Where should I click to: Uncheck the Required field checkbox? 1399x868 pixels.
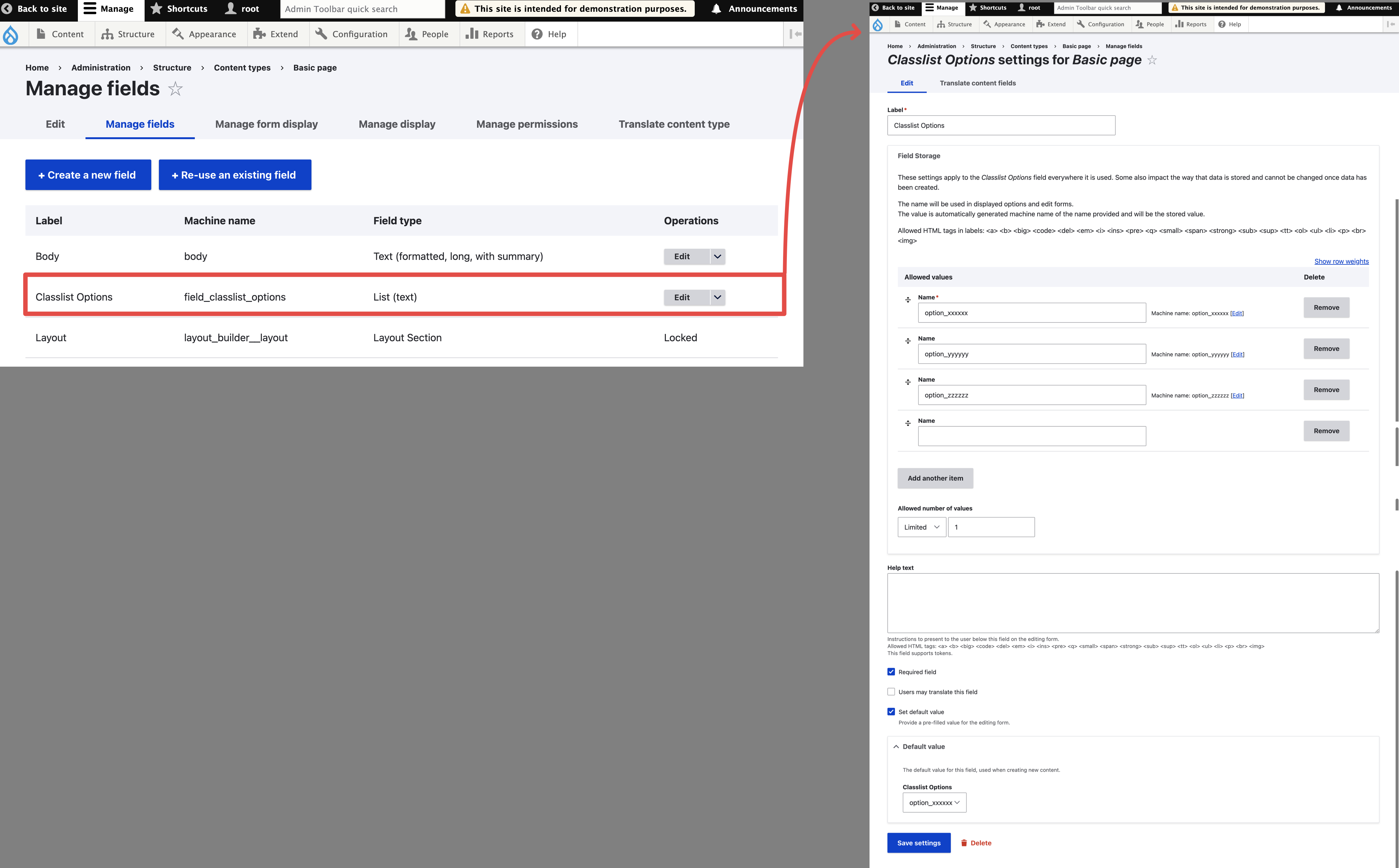tap(891, 672)
